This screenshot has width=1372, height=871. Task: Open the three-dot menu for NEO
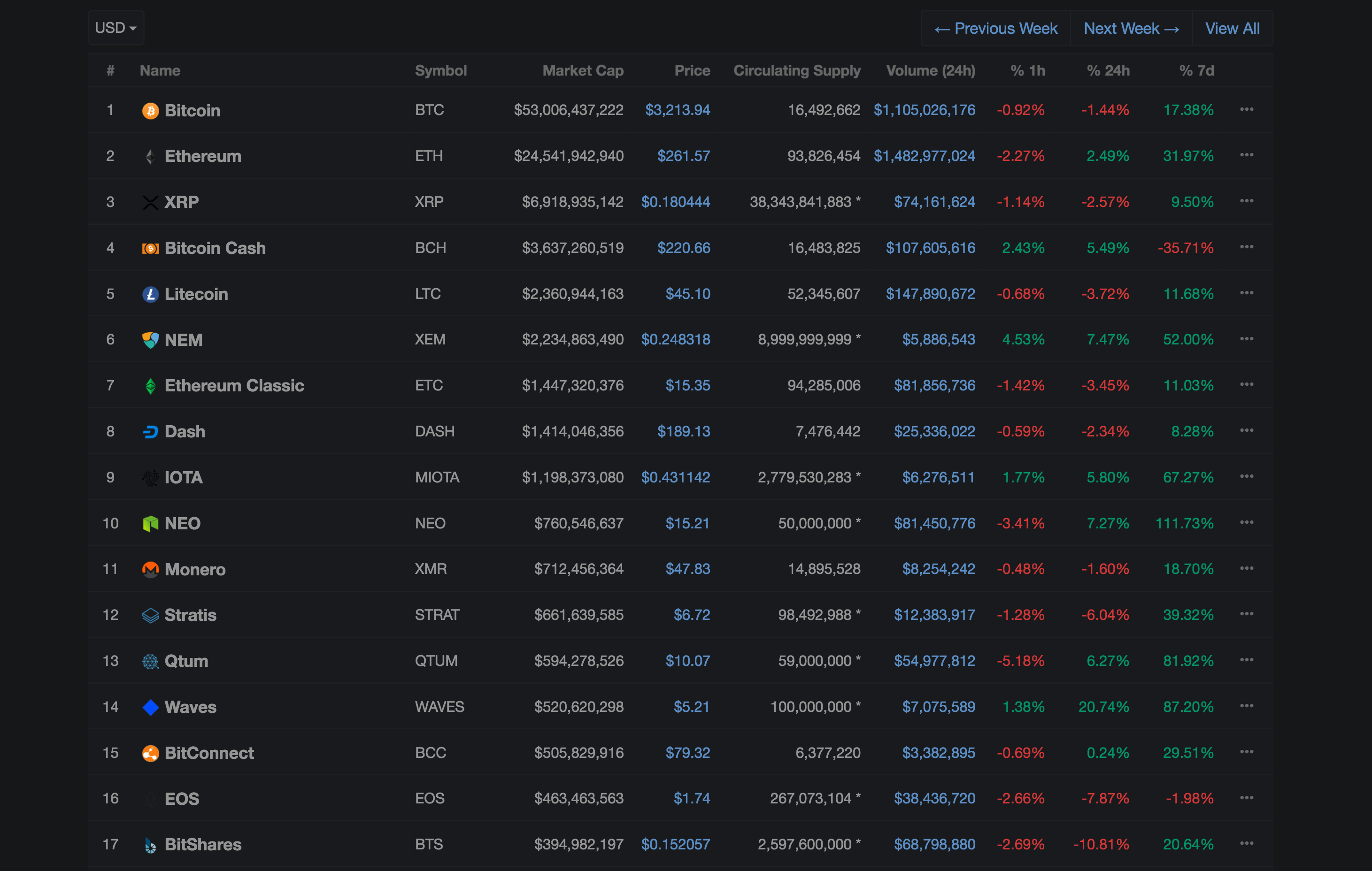[x=1246, y=522]
